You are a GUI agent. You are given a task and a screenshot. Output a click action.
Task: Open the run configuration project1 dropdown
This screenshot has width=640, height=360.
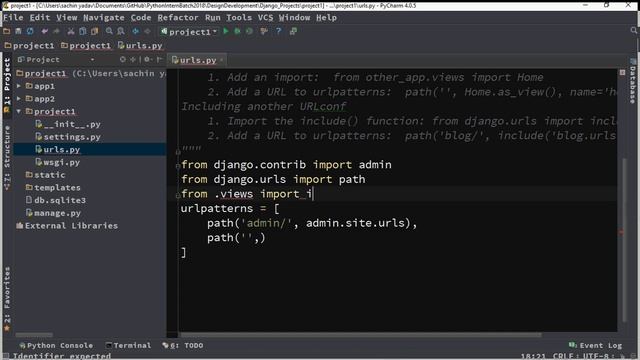(189, 32)
